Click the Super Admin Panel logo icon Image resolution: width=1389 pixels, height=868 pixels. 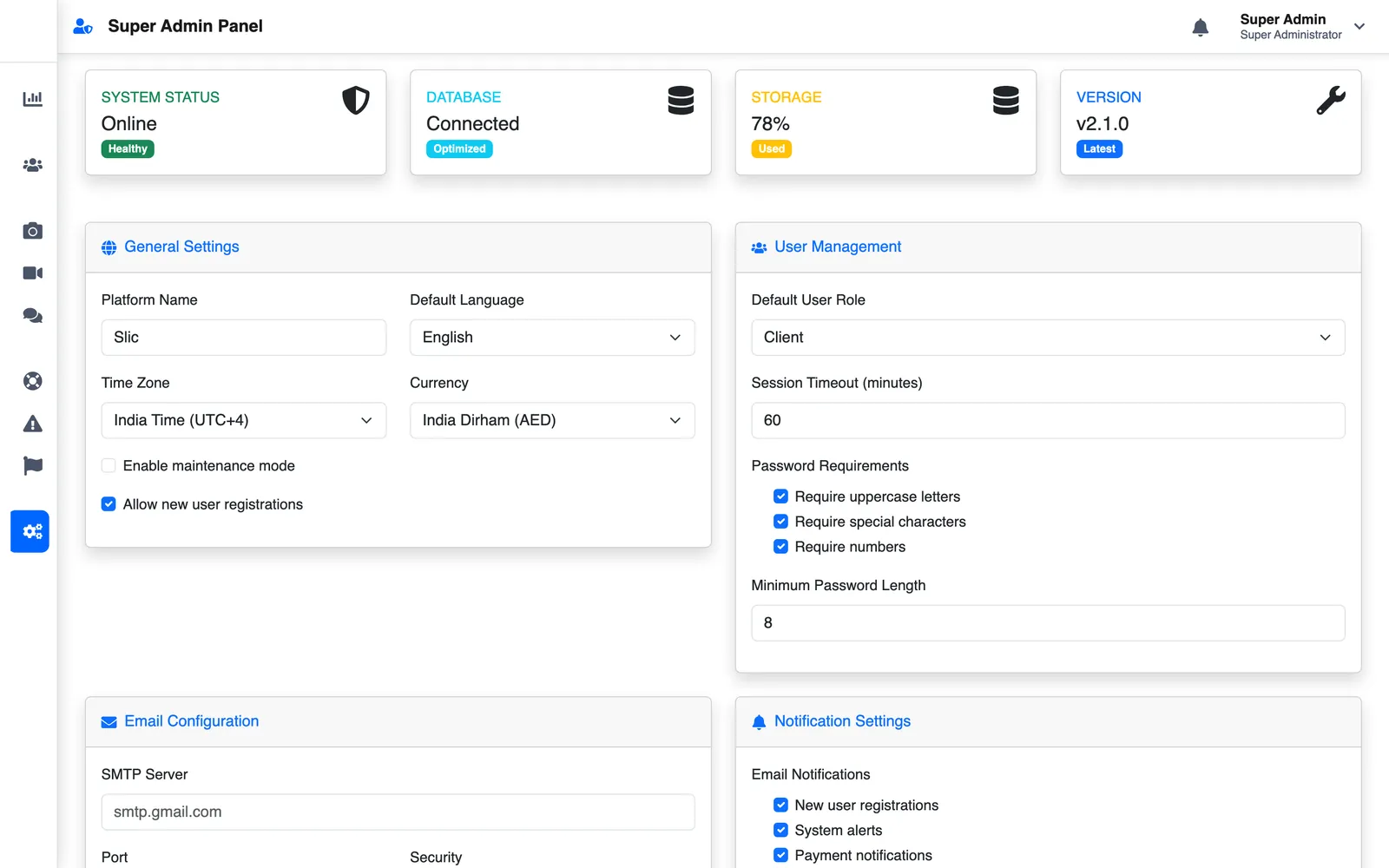82,27
